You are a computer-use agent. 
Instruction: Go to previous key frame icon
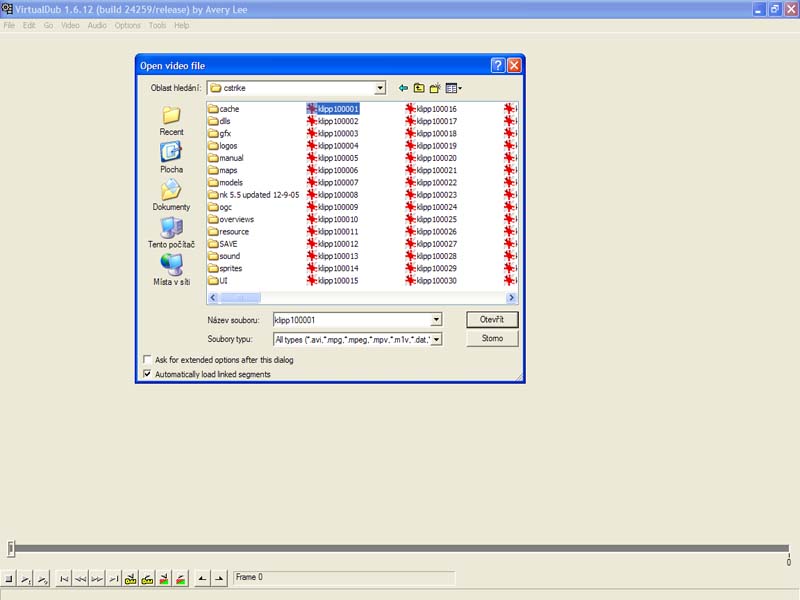pyautogui.click(x=131, y=579)
